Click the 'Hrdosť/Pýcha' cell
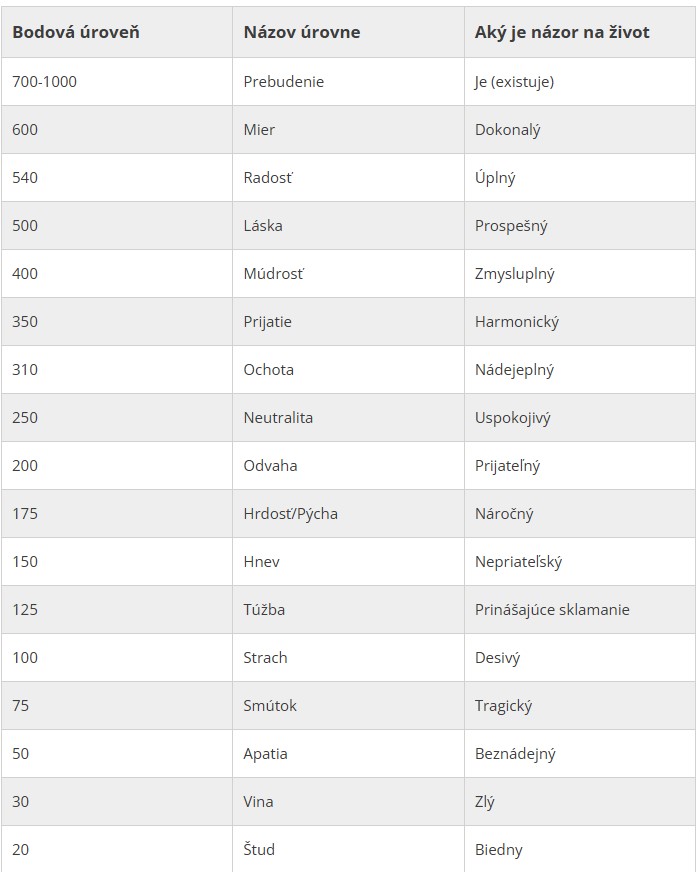This screenshot has height=872, width=700. click(x=348, y=513)
